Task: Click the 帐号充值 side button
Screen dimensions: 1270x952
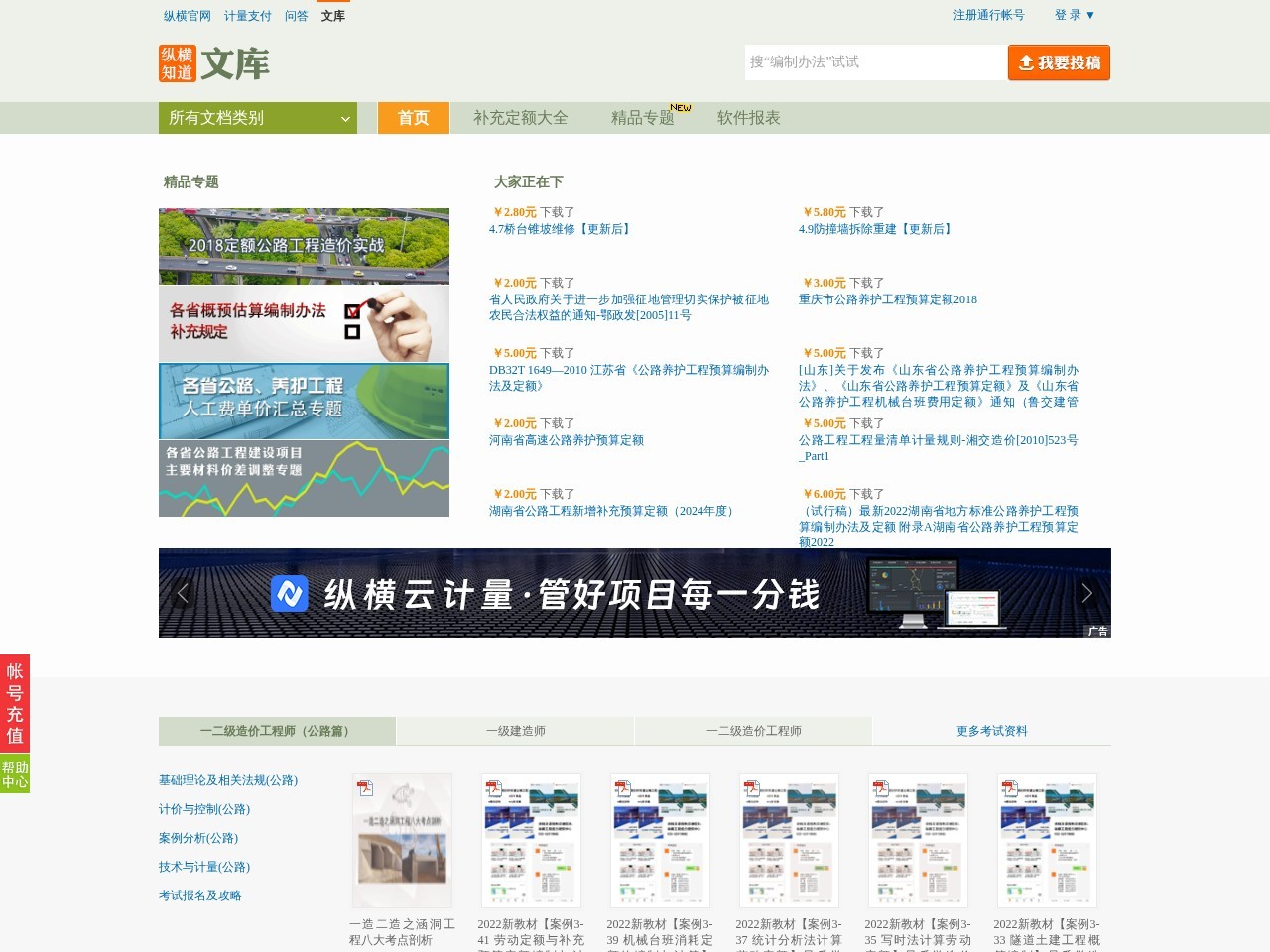Action: click(15, 703)
